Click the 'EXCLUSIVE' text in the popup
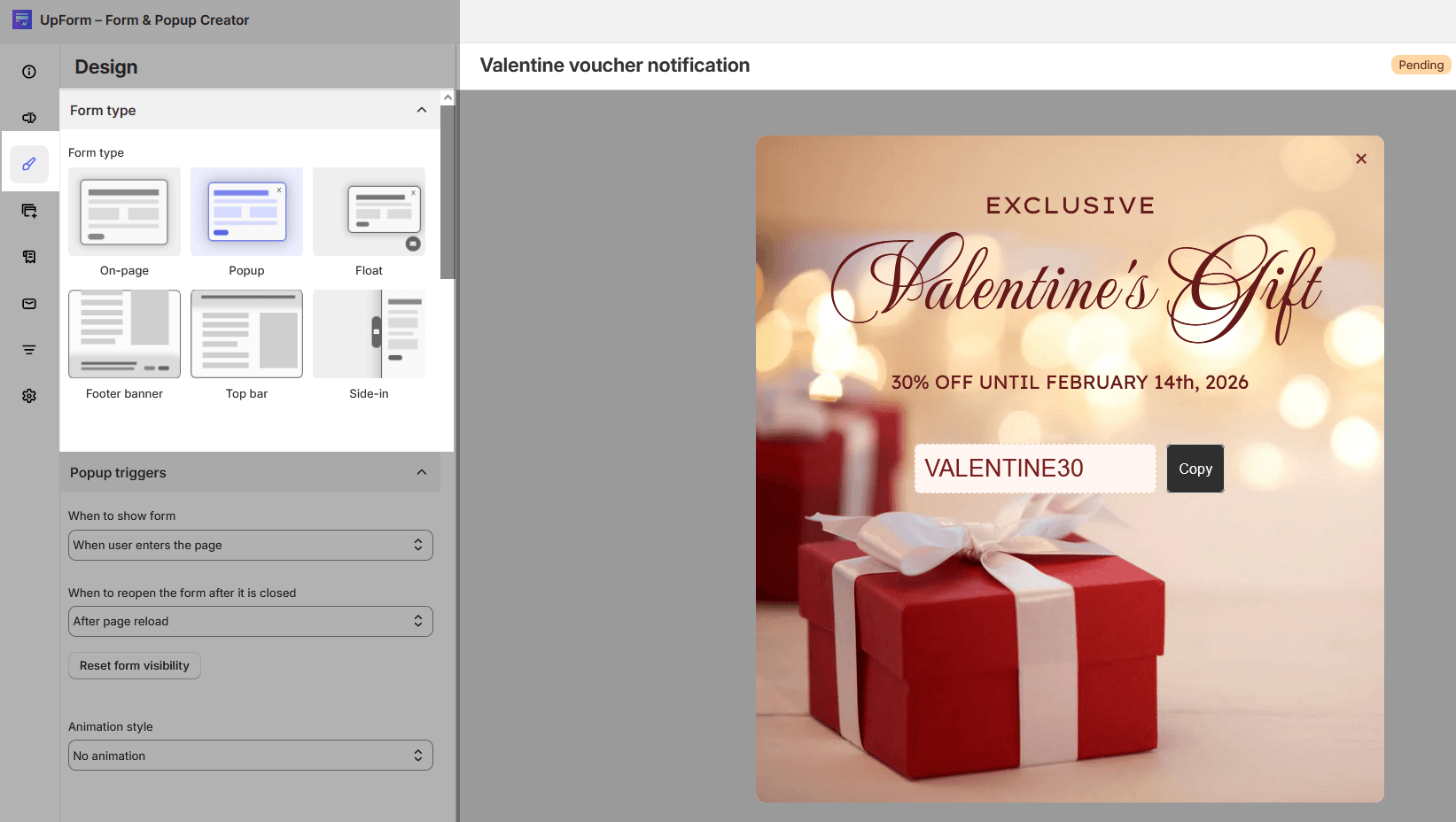The height and width of the screenshot is (822, 1456). tap(1071, 205)
